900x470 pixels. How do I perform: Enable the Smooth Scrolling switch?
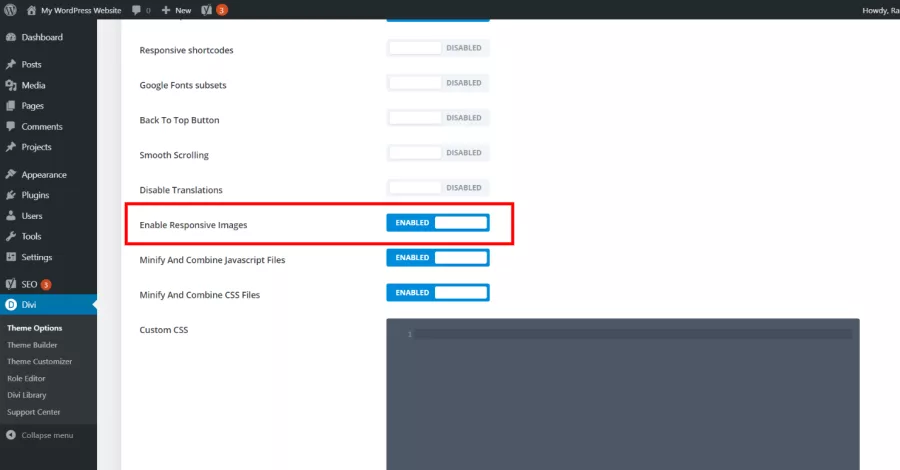tap(438, 153)
